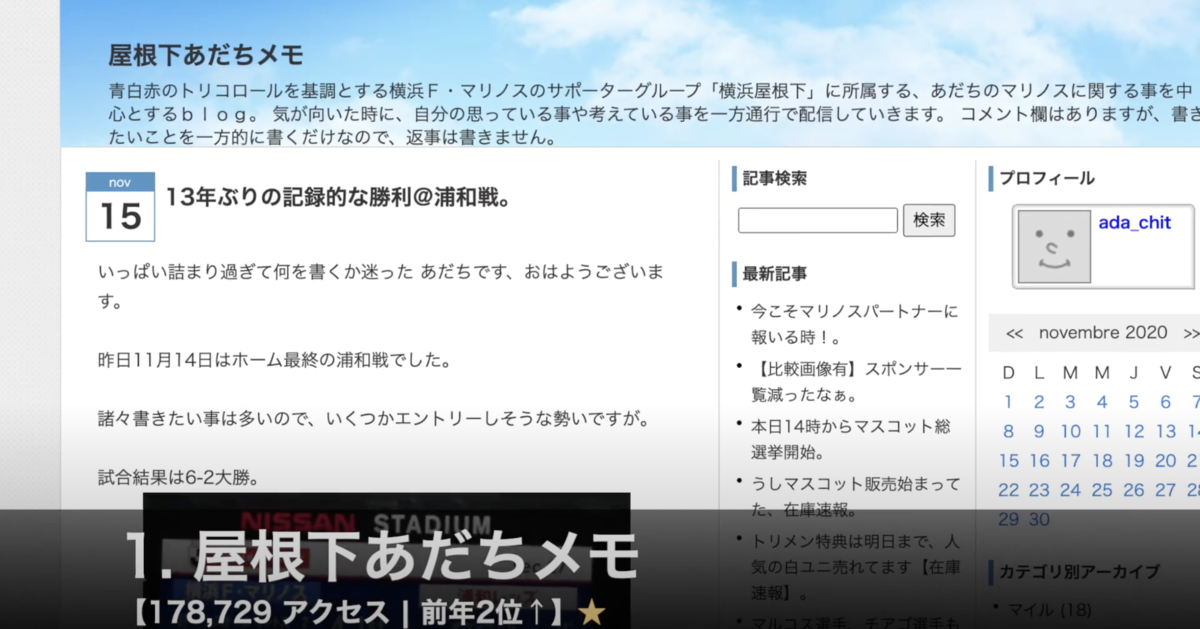Viewport: 1200px width, 629px height.
Task: Click the 記事検索 section heading
Action: coord(775,178)
